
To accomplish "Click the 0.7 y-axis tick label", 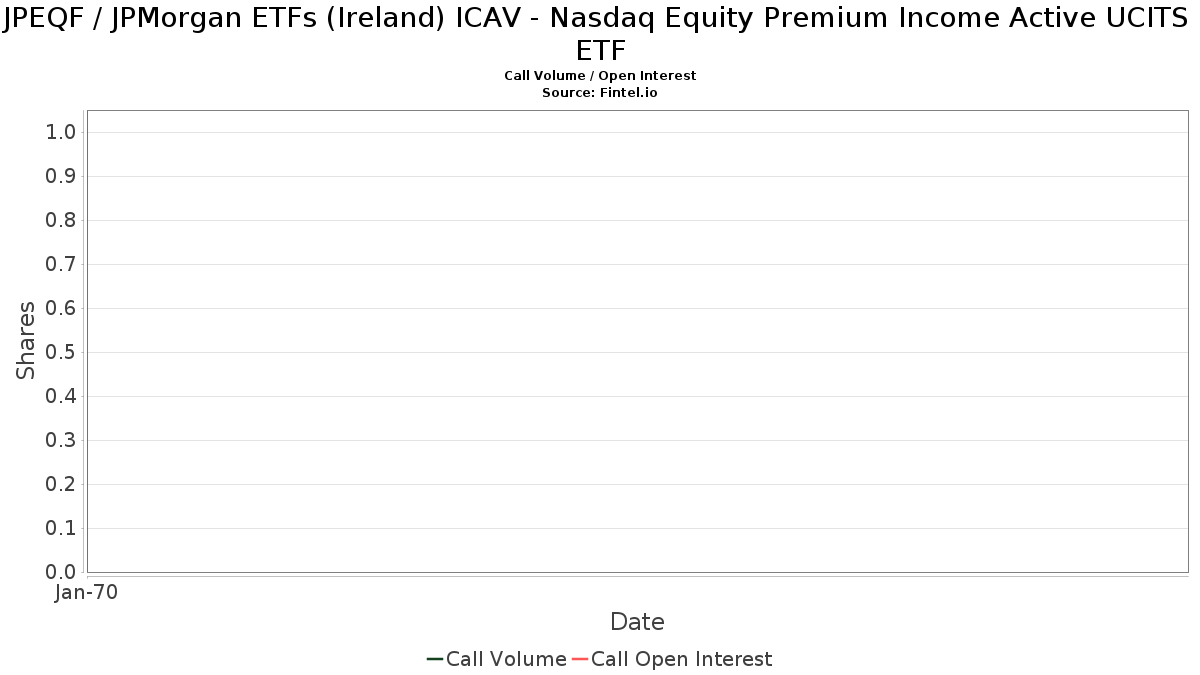I will coord(61,265).
